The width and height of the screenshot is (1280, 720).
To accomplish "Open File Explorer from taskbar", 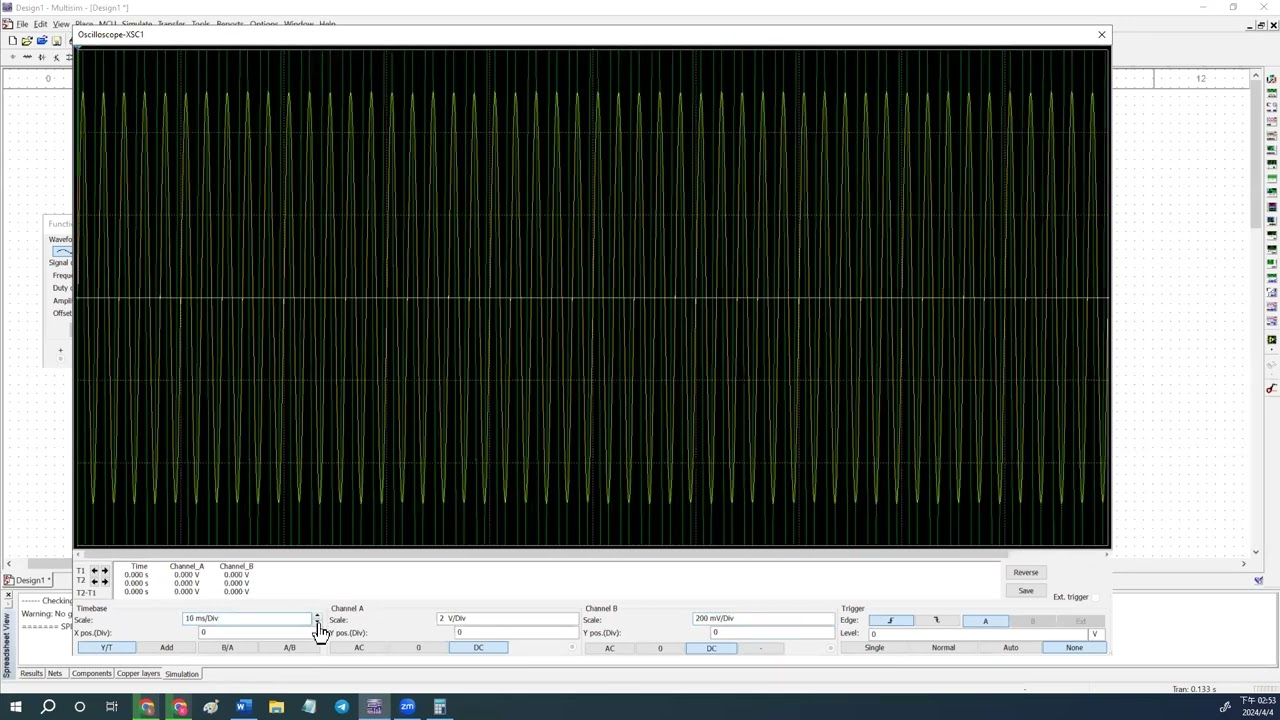I will coord(276,707).
